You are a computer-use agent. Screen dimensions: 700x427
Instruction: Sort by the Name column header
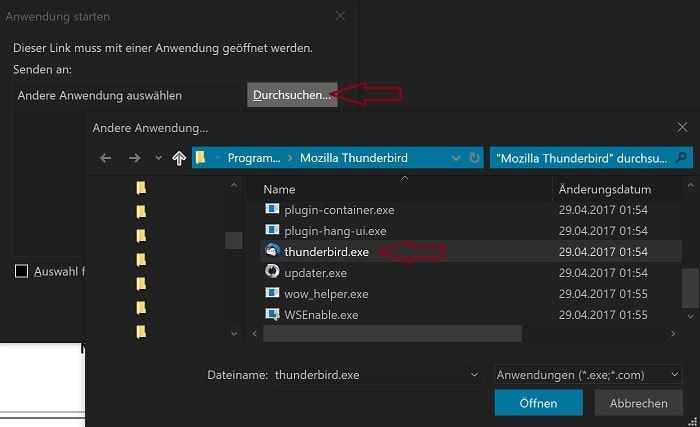coord(279,189)
